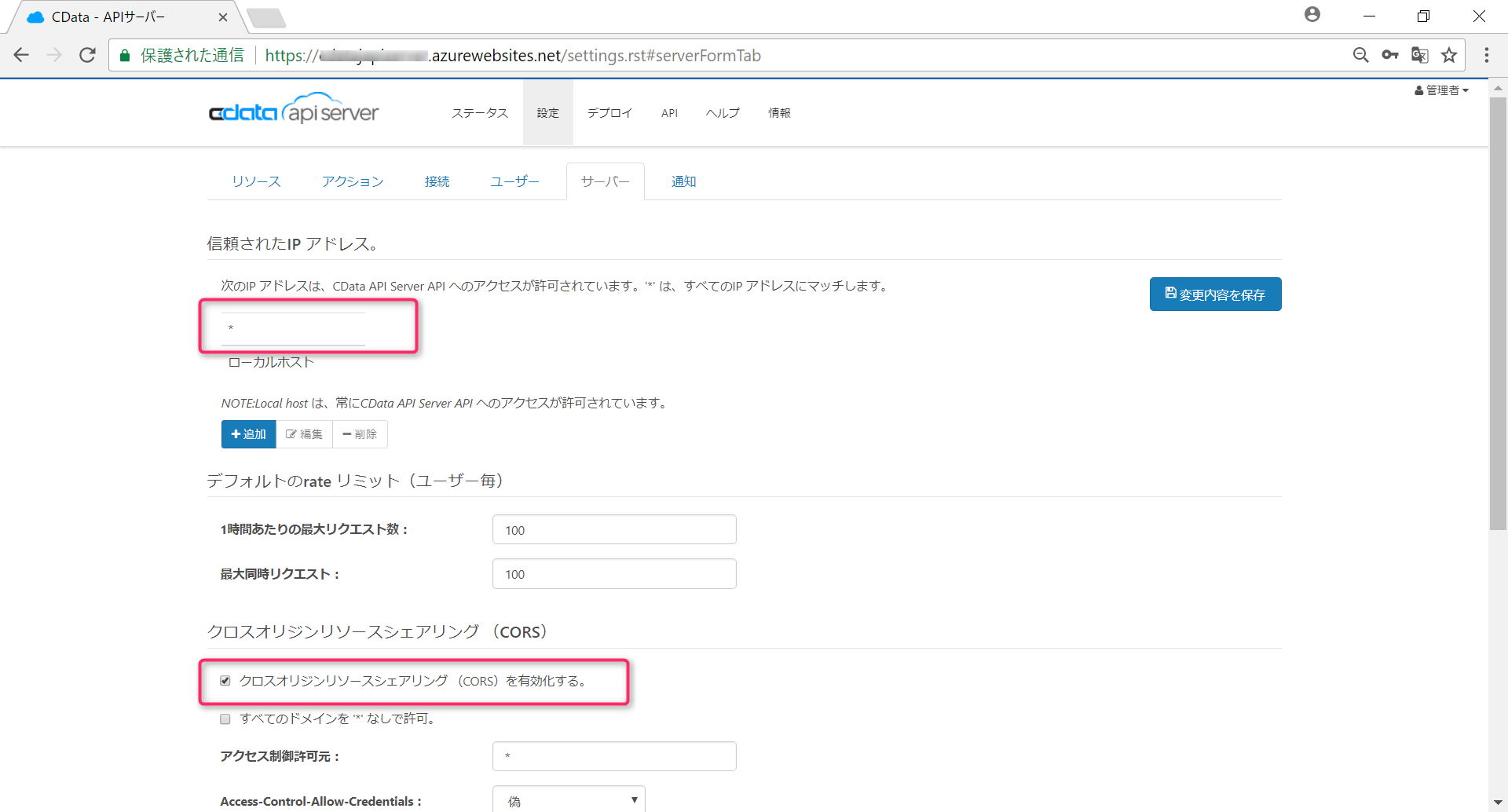Click the 追加 button to add IP address
Image resolution: width=1508 pixels, height=812 pixels.
tap(248, 433)
